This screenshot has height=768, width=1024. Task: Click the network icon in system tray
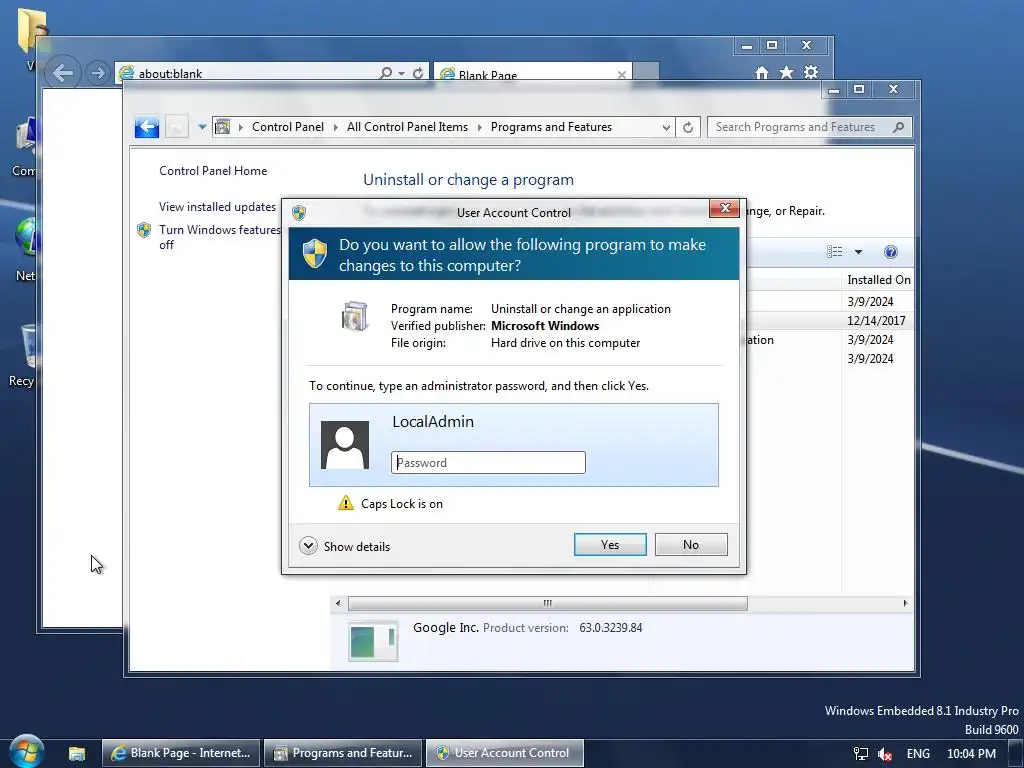(861, 754)
